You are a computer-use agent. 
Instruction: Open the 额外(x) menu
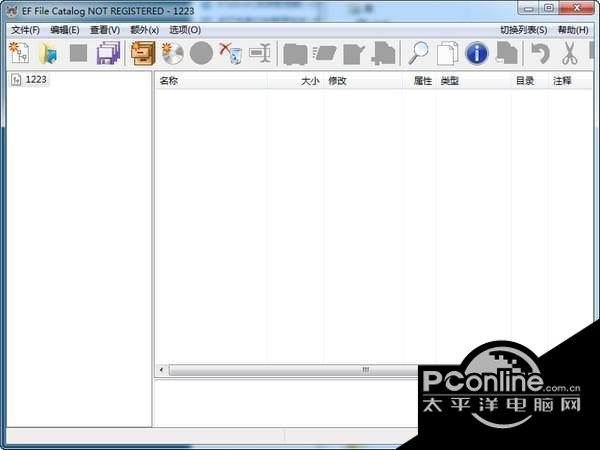tap(144, 30)
